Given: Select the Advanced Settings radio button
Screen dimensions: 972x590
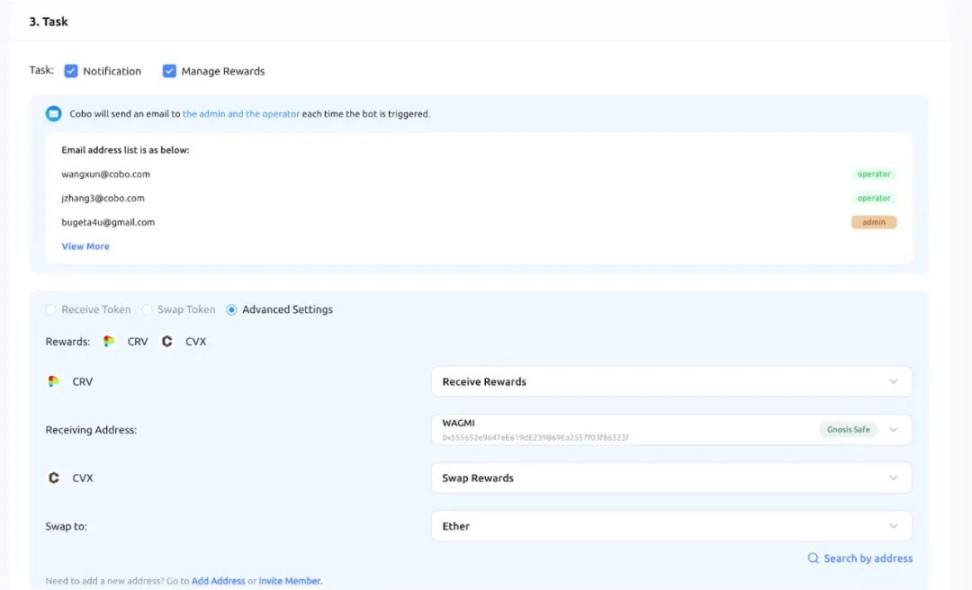Looking at the screenshot, I should tap(232, 310).
